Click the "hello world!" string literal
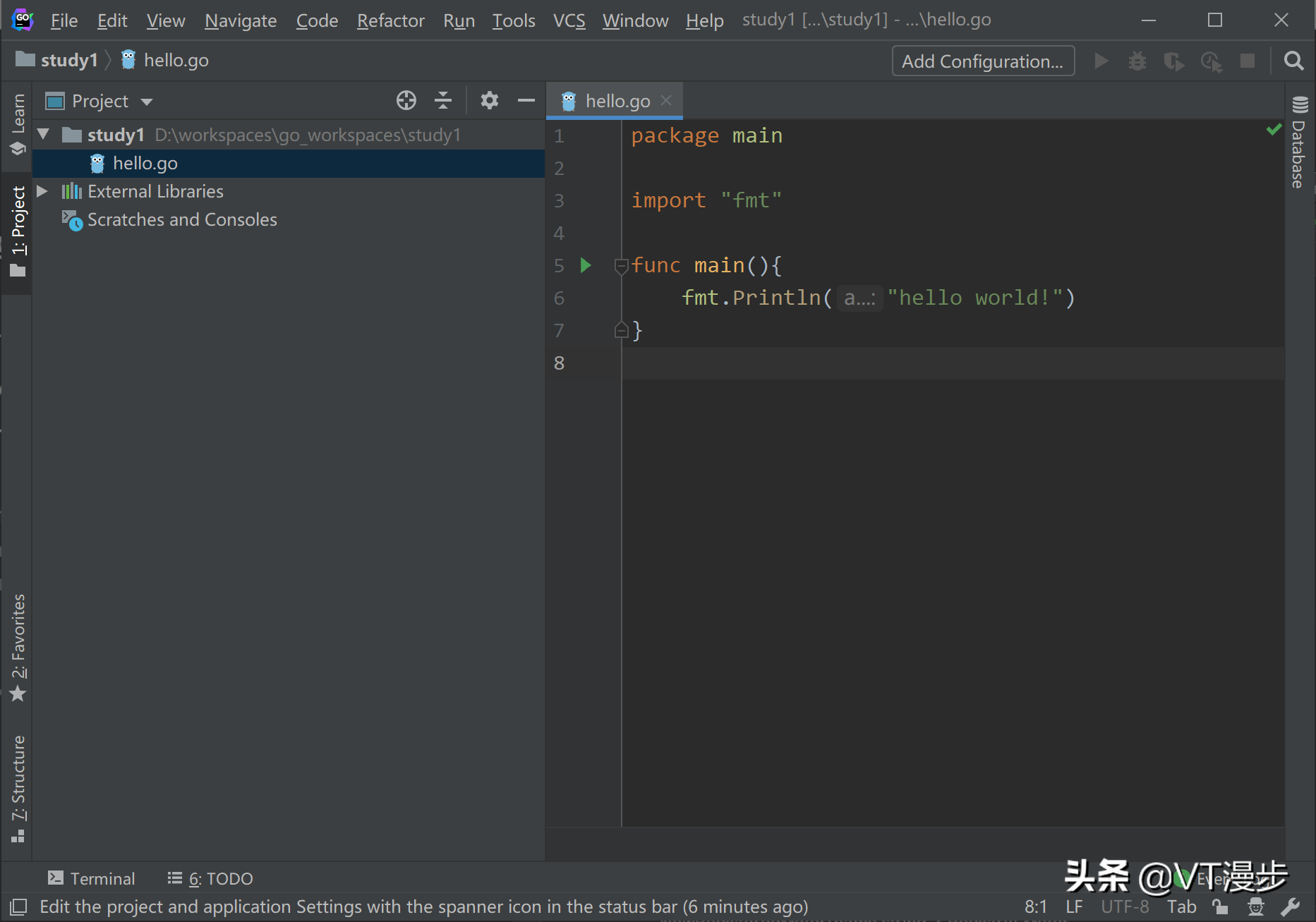 pos(975,298)
